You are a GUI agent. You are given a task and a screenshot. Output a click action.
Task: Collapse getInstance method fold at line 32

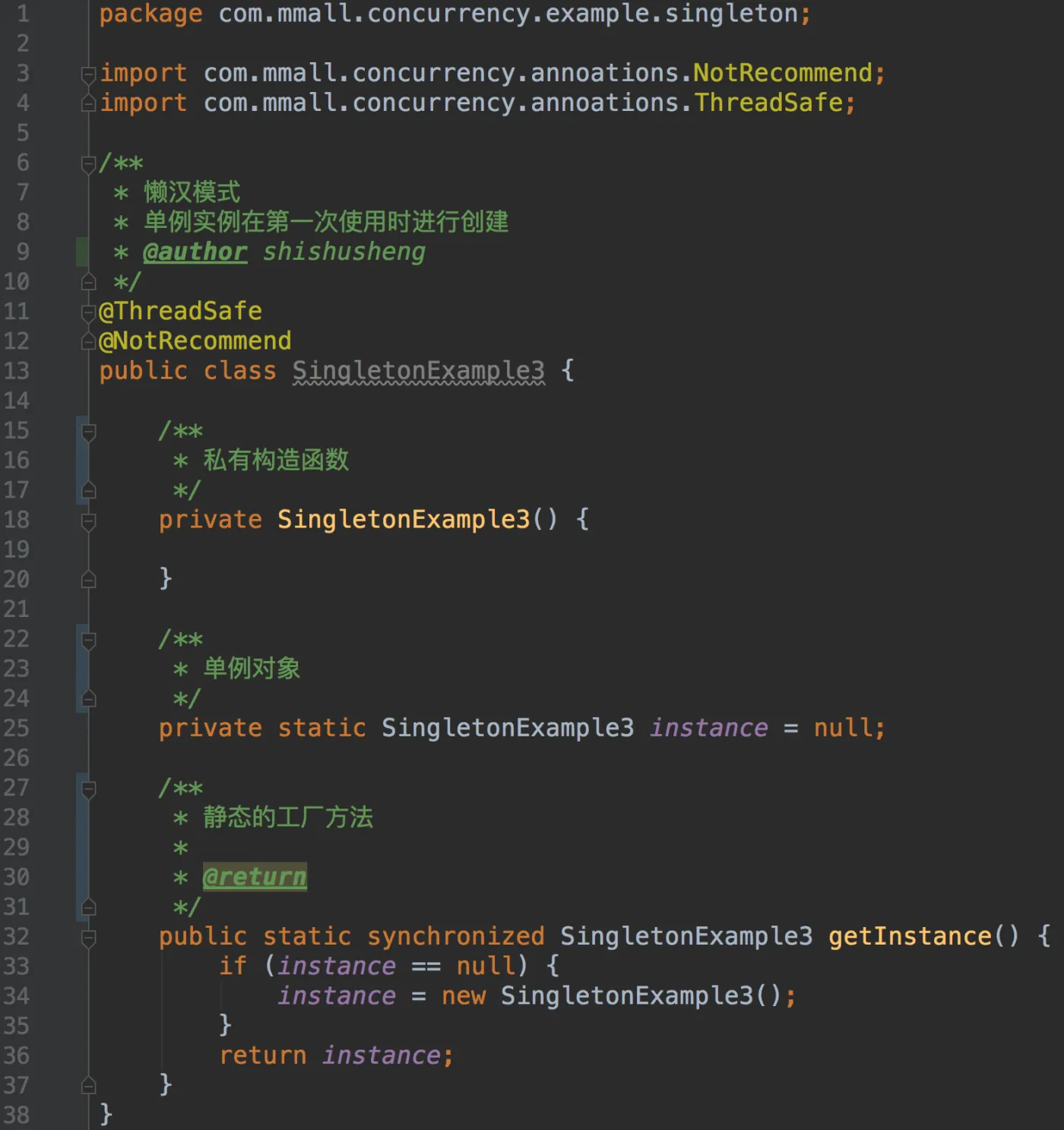pyautogui.click(x=88, y=938)
